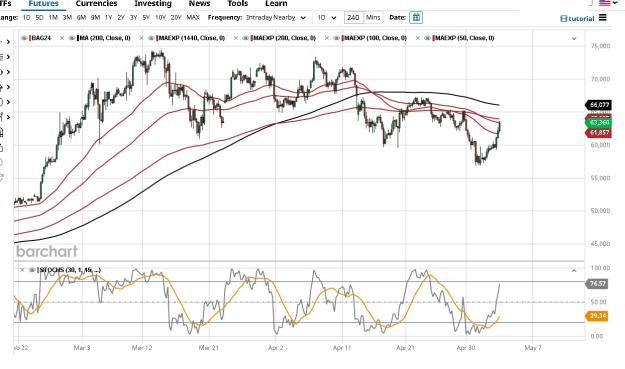Set chart range to 20Y

[x=176, y=18]
